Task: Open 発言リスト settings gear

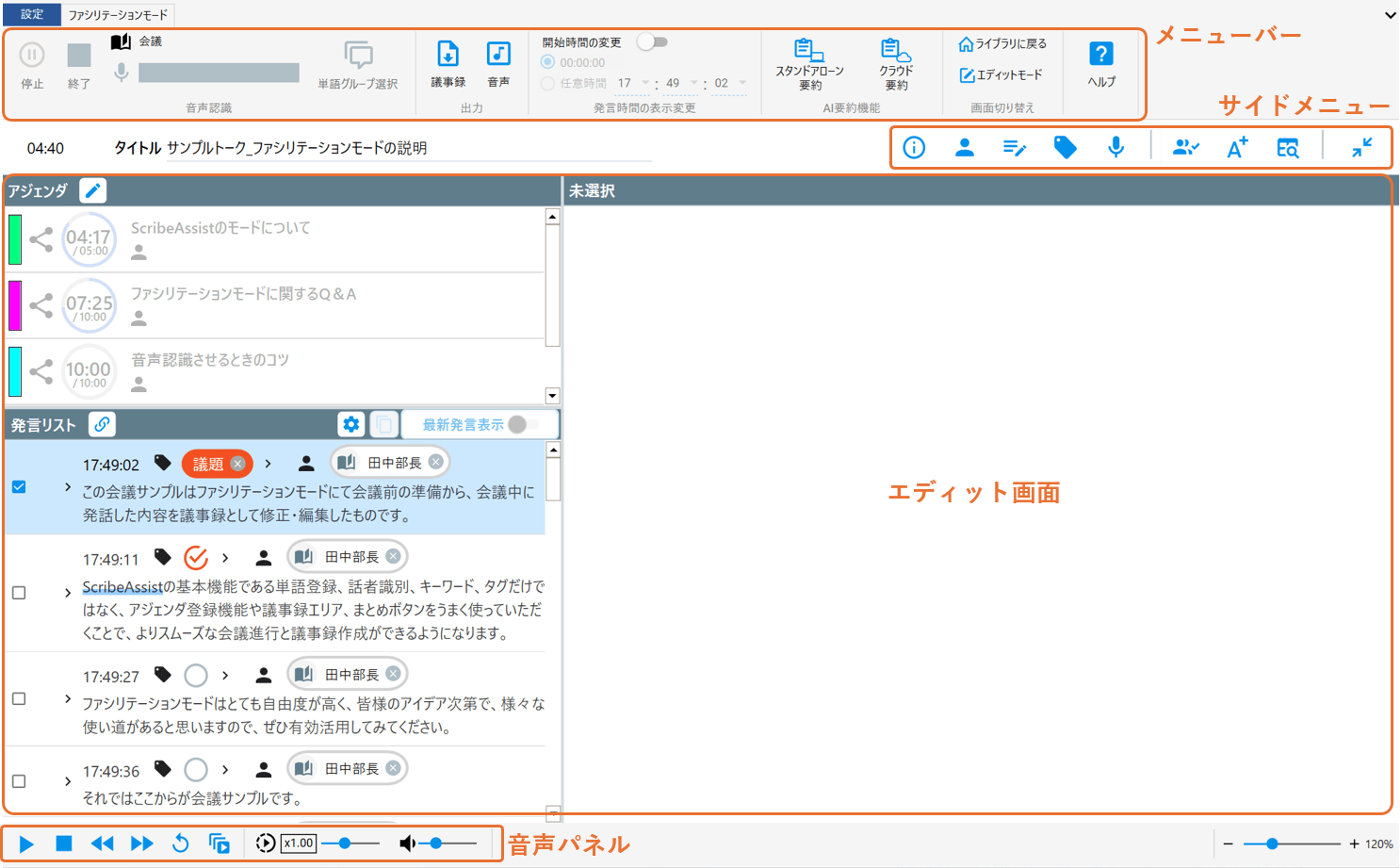Action: click(x=350, y=424)
